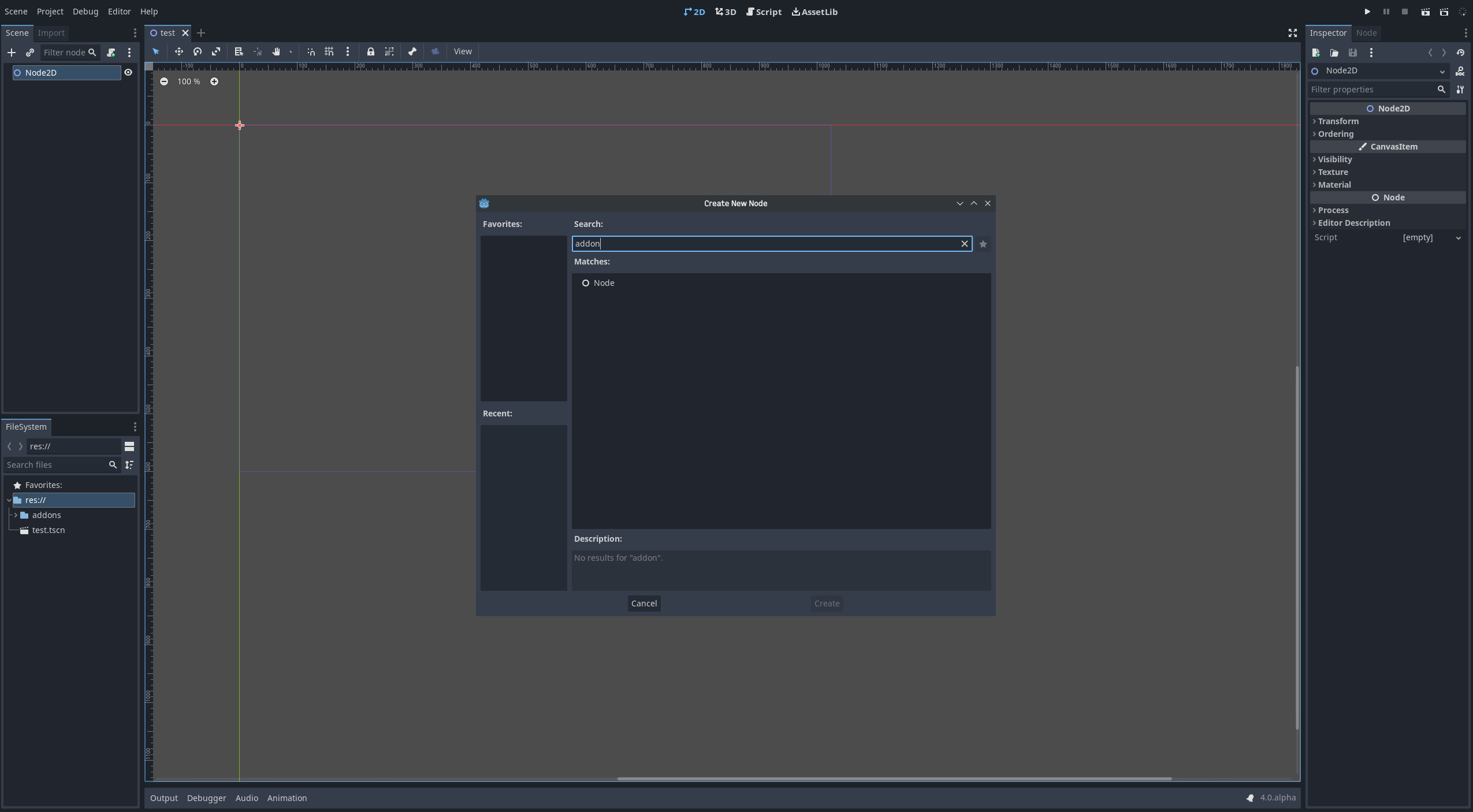Create a new resource in the Inspector

1316,53
